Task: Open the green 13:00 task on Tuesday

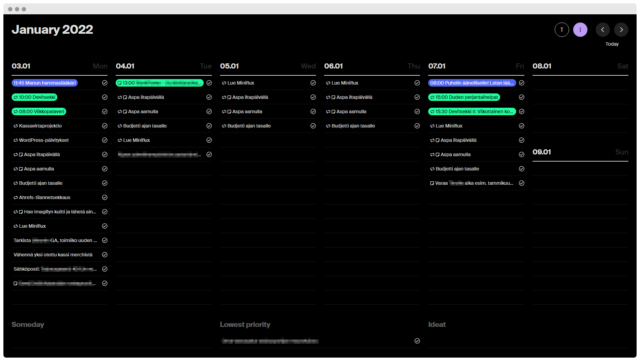Action: 159,83
